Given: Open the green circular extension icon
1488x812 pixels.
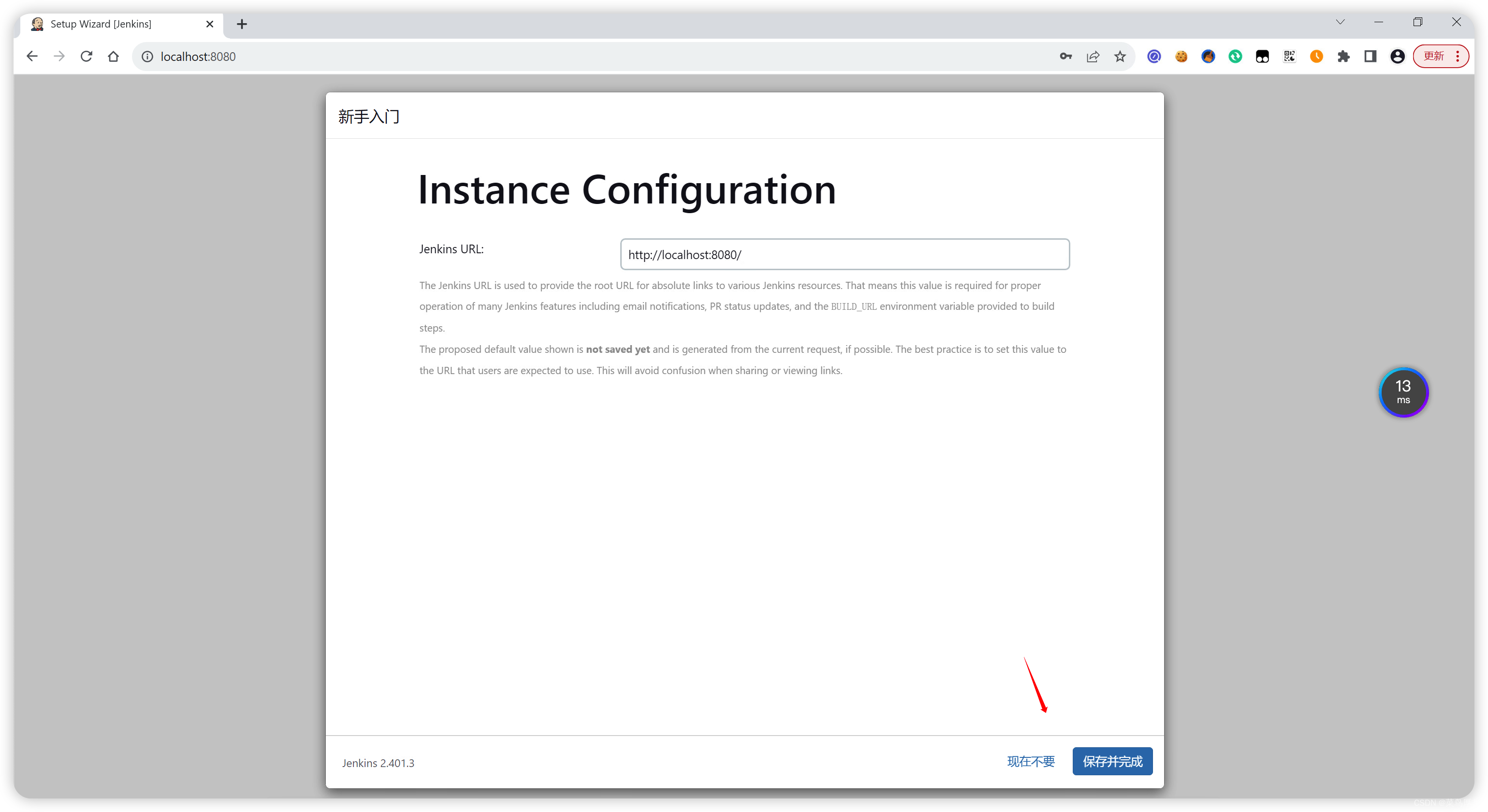Looking at the screenshot, I should pos(1236,56).
